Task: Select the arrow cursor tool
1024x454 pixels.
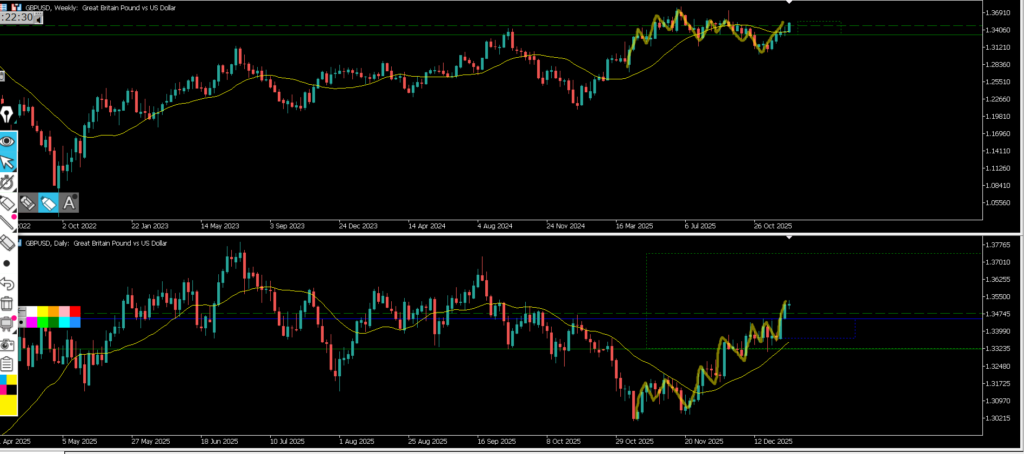Action: pyautogui.click(x=8, y=162)
